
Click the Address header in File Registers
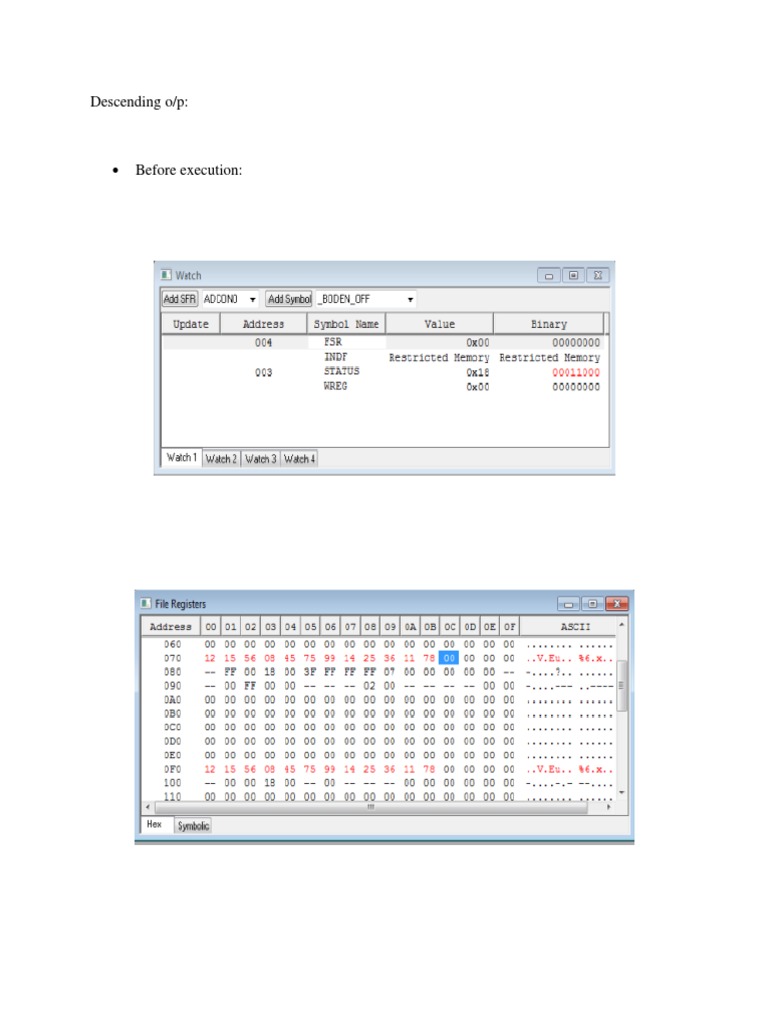[x=170, y=626]
